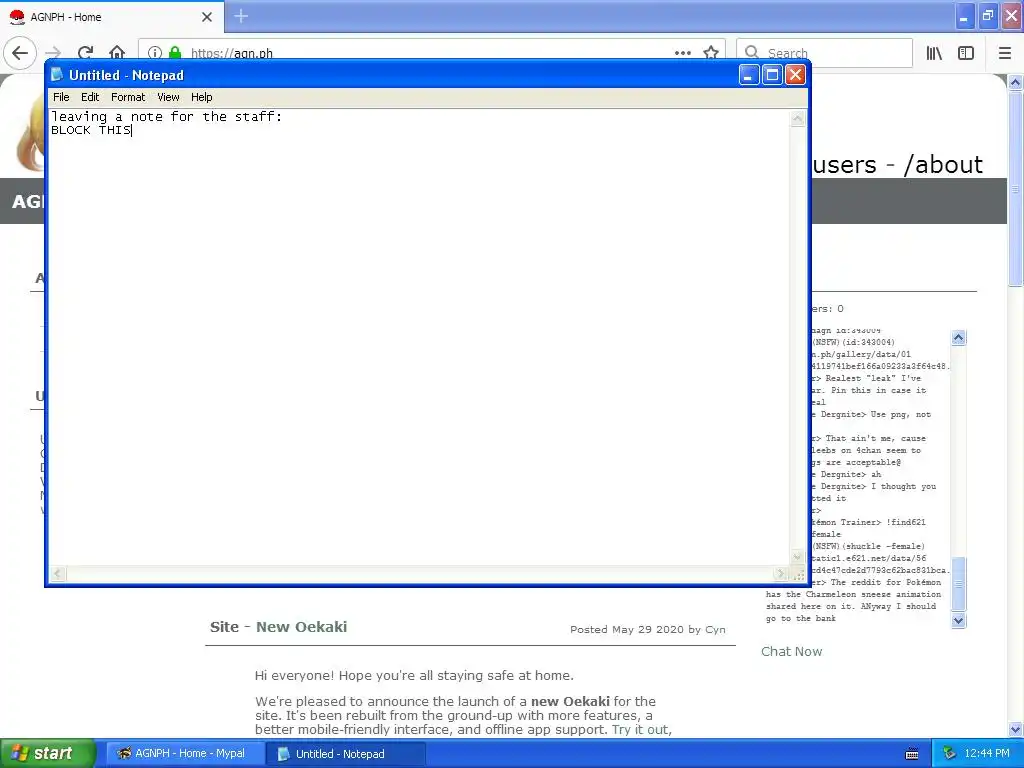Click the chat box scrollbar thumb
Image resolution: width=1024 pixels, height=768 pixels.
click(x=958, y=584)
